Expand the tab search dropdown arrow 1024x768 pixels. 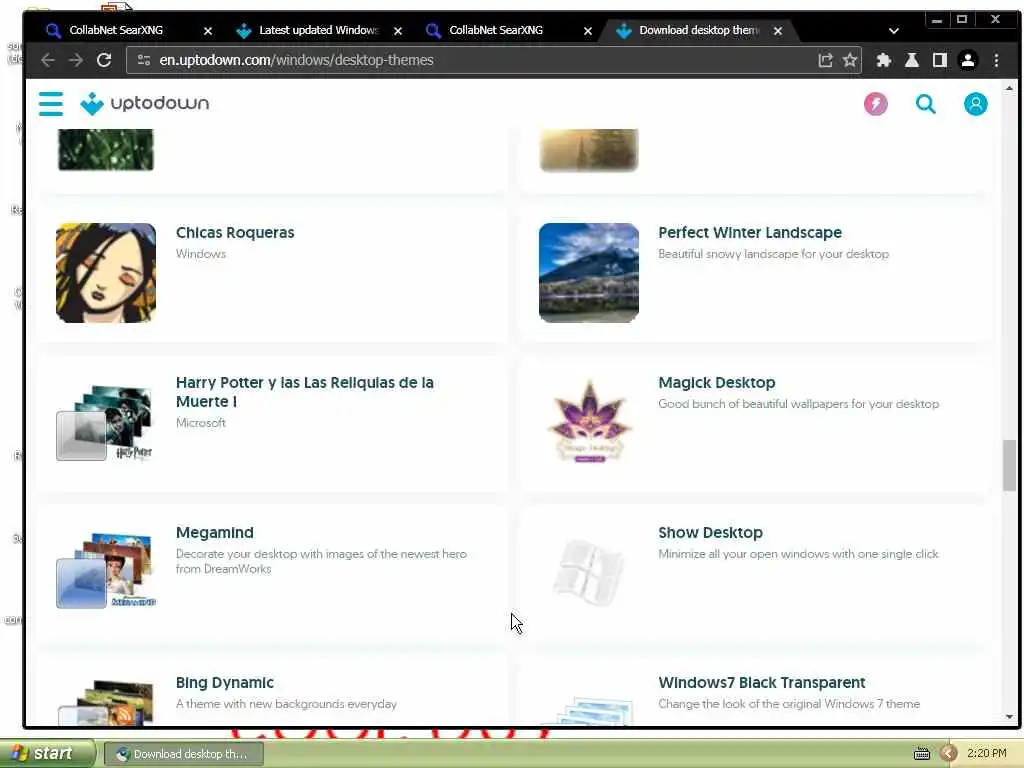pos(894,31)
